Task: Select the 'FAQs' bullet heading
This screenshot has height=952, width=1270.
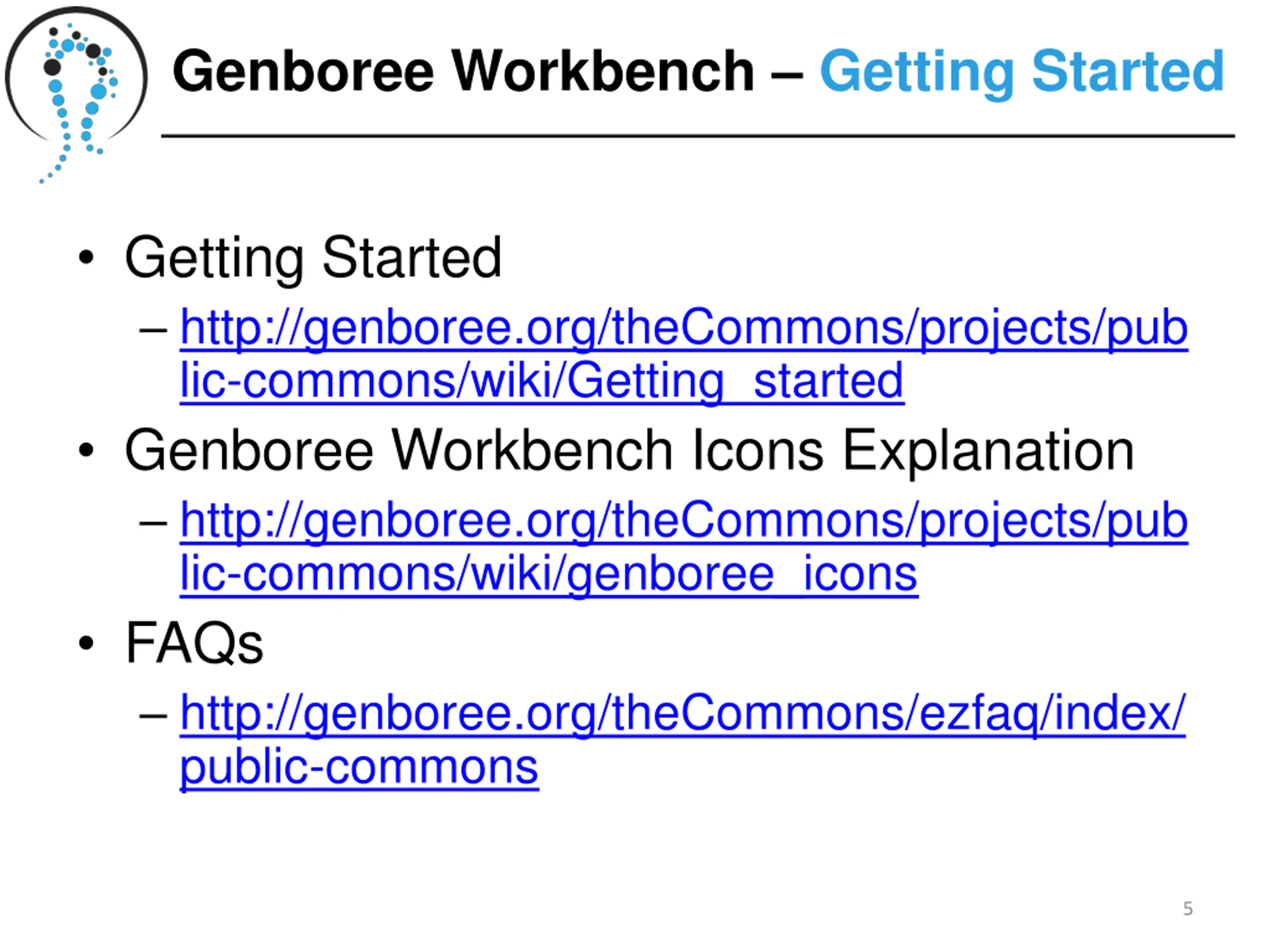Action: [194, 643]
